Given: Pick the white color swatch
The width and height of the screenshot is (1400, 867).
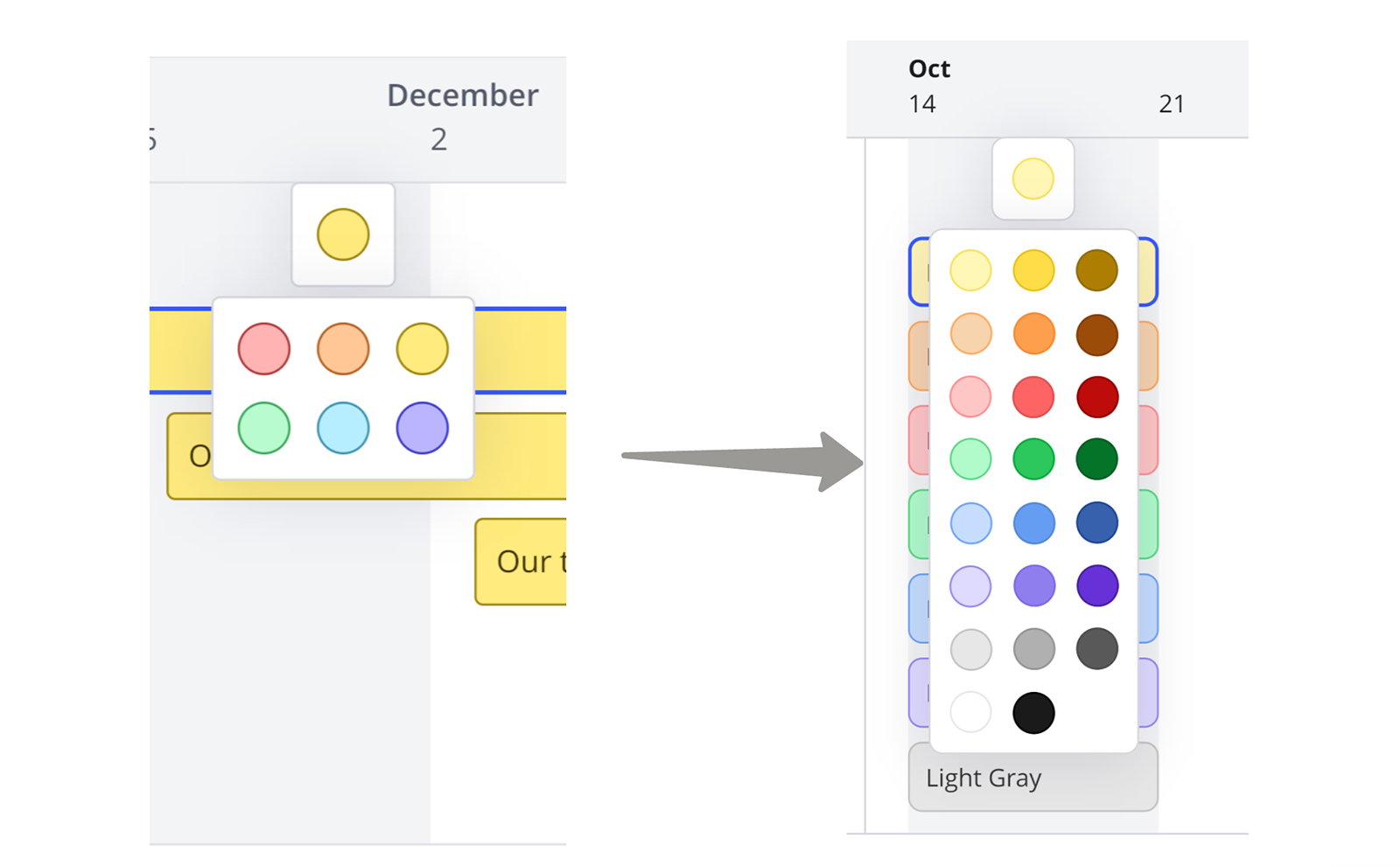Looking at the screenshot, I should [970, 712].
